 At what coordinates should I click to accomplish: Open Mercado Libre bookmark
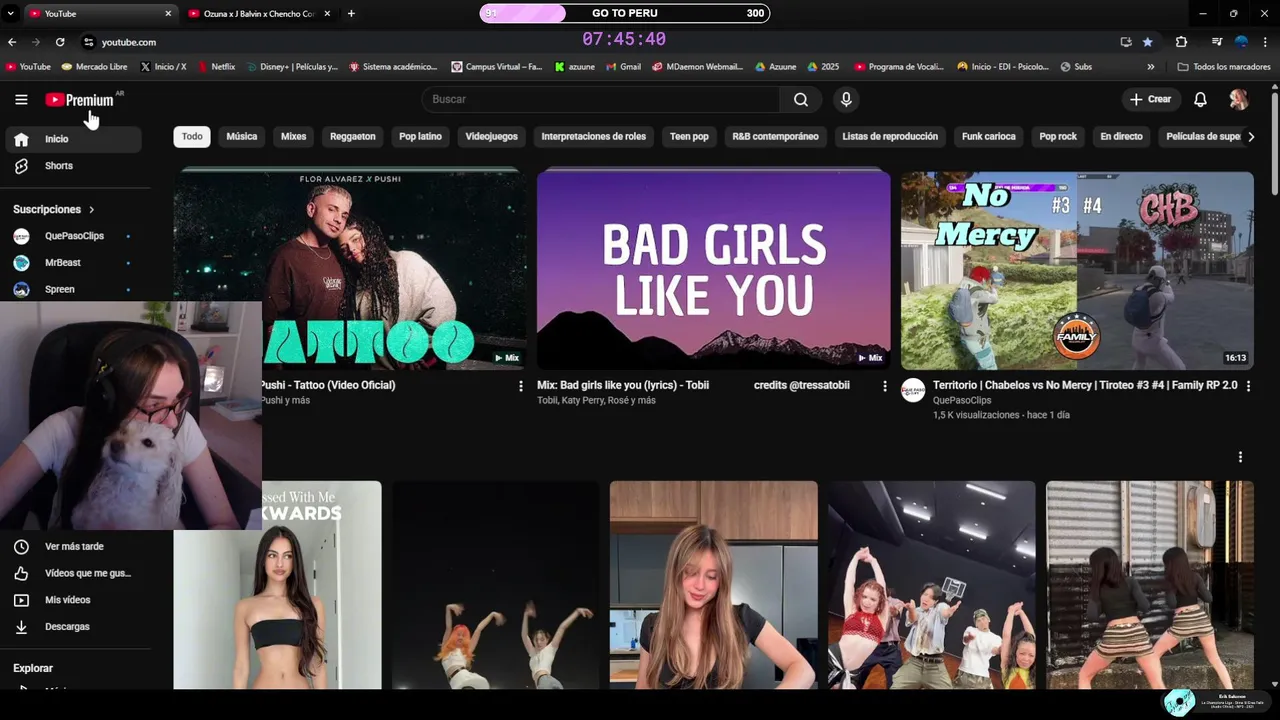point(95,67)
